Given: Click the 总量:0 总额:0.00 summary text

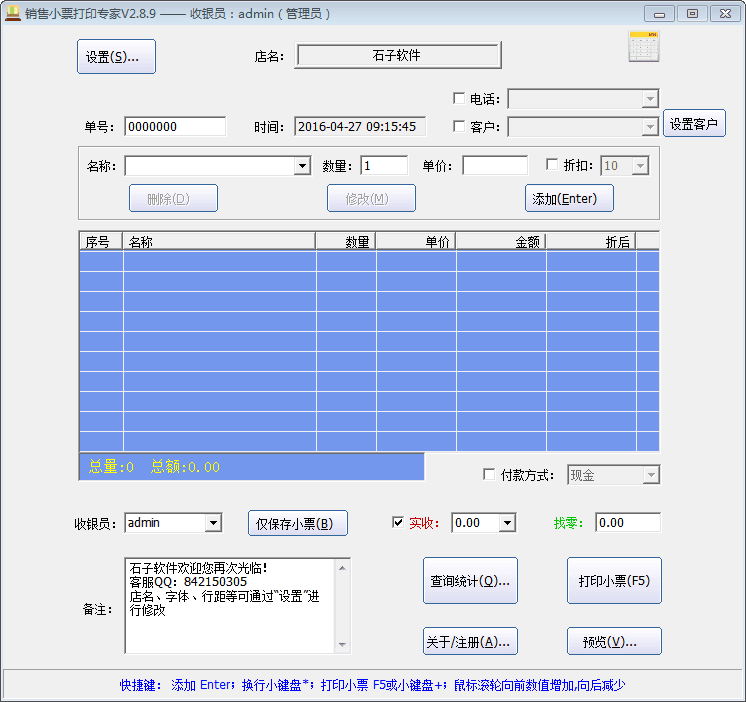Looking at the screenshot, I should click(x=154, y=467).
